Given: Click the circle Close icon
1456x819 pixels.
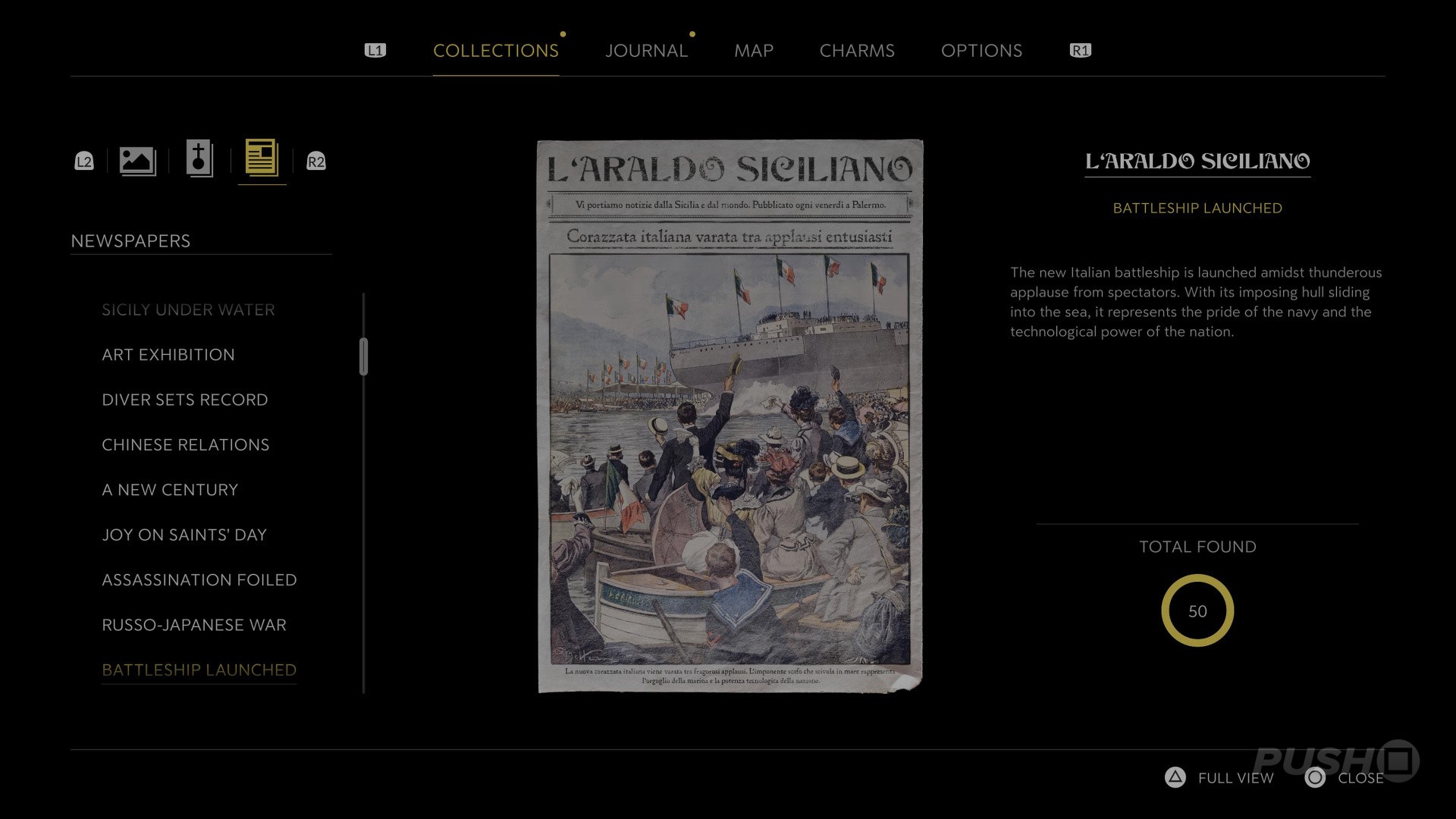Looking at the screenshot, I should (x=1315, y=777).
